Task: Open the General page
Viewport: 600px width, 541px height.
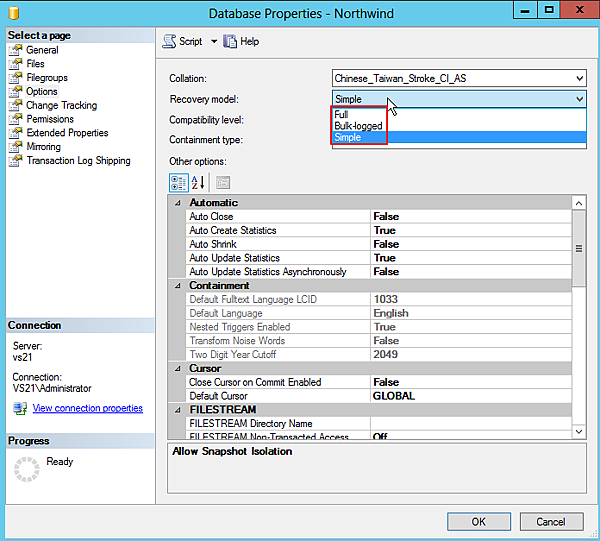Action: (x=42, y=50)
